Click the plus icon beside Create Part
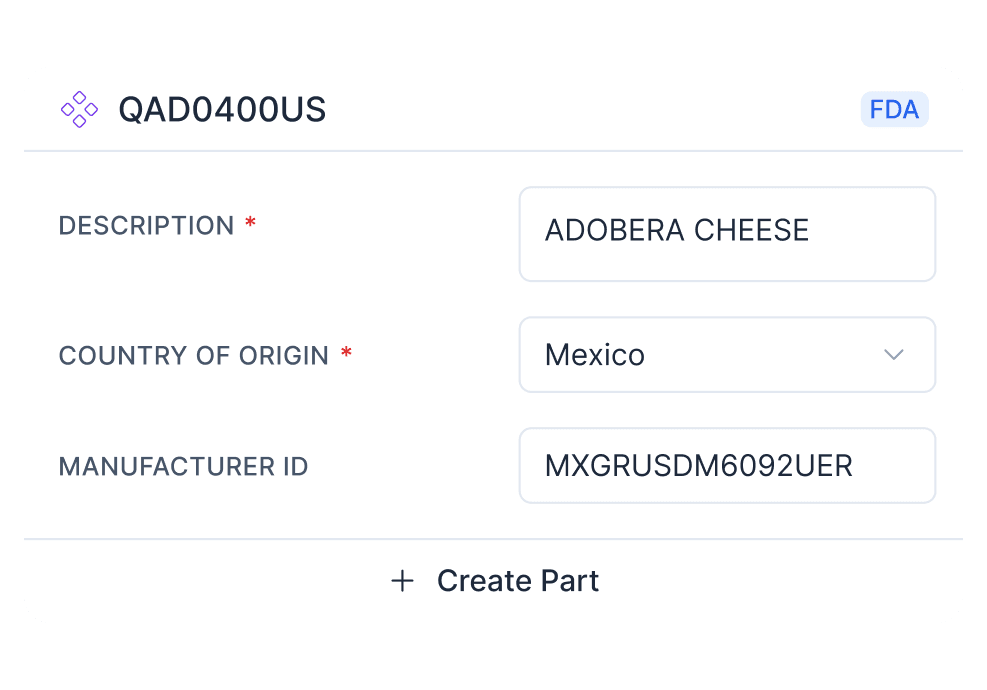Image resolution: width=987 pixels, height=690 pixels. click(x=403, y=580)
